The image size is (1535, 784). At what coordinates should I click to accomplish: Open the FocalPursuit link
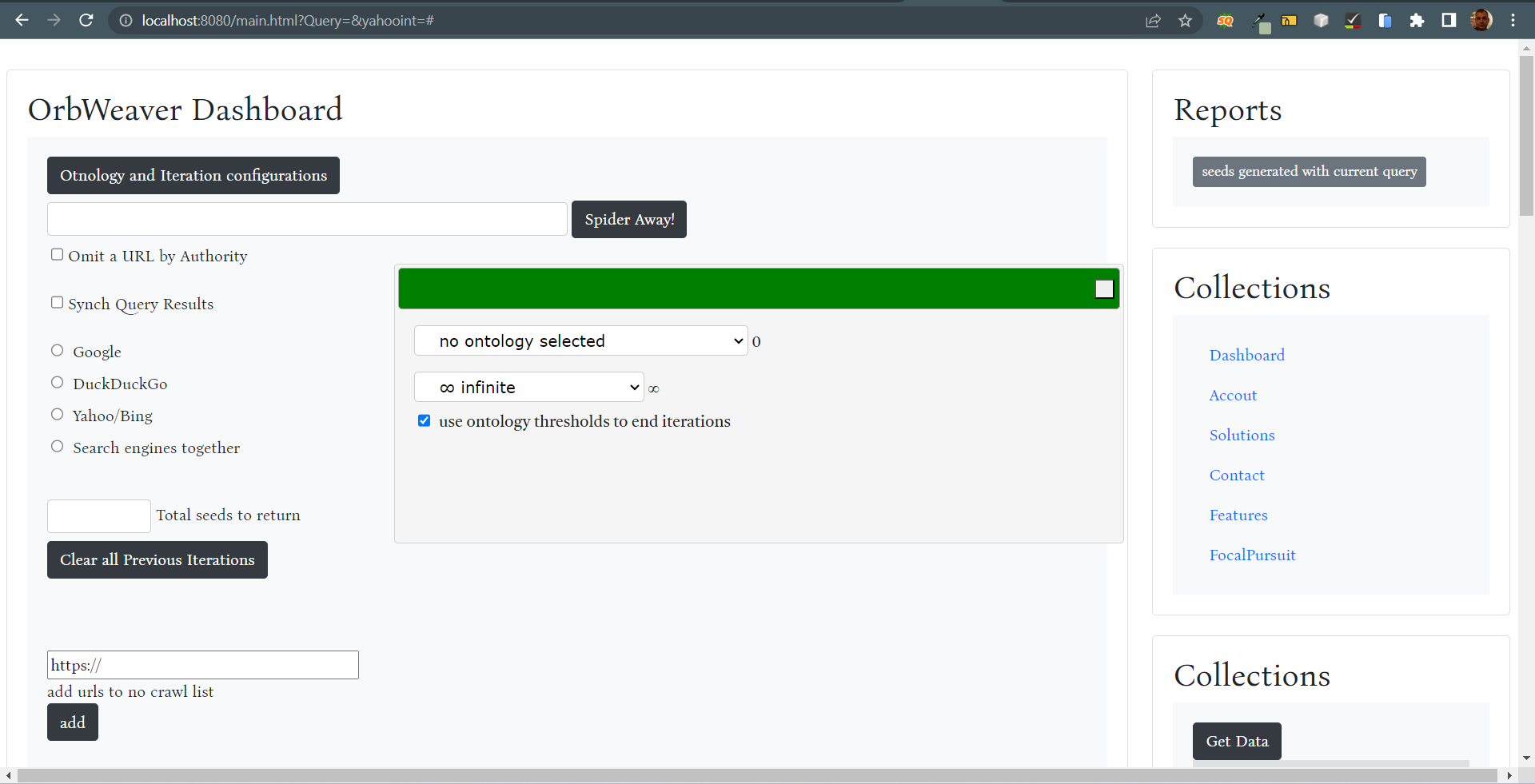point(1252,555)
